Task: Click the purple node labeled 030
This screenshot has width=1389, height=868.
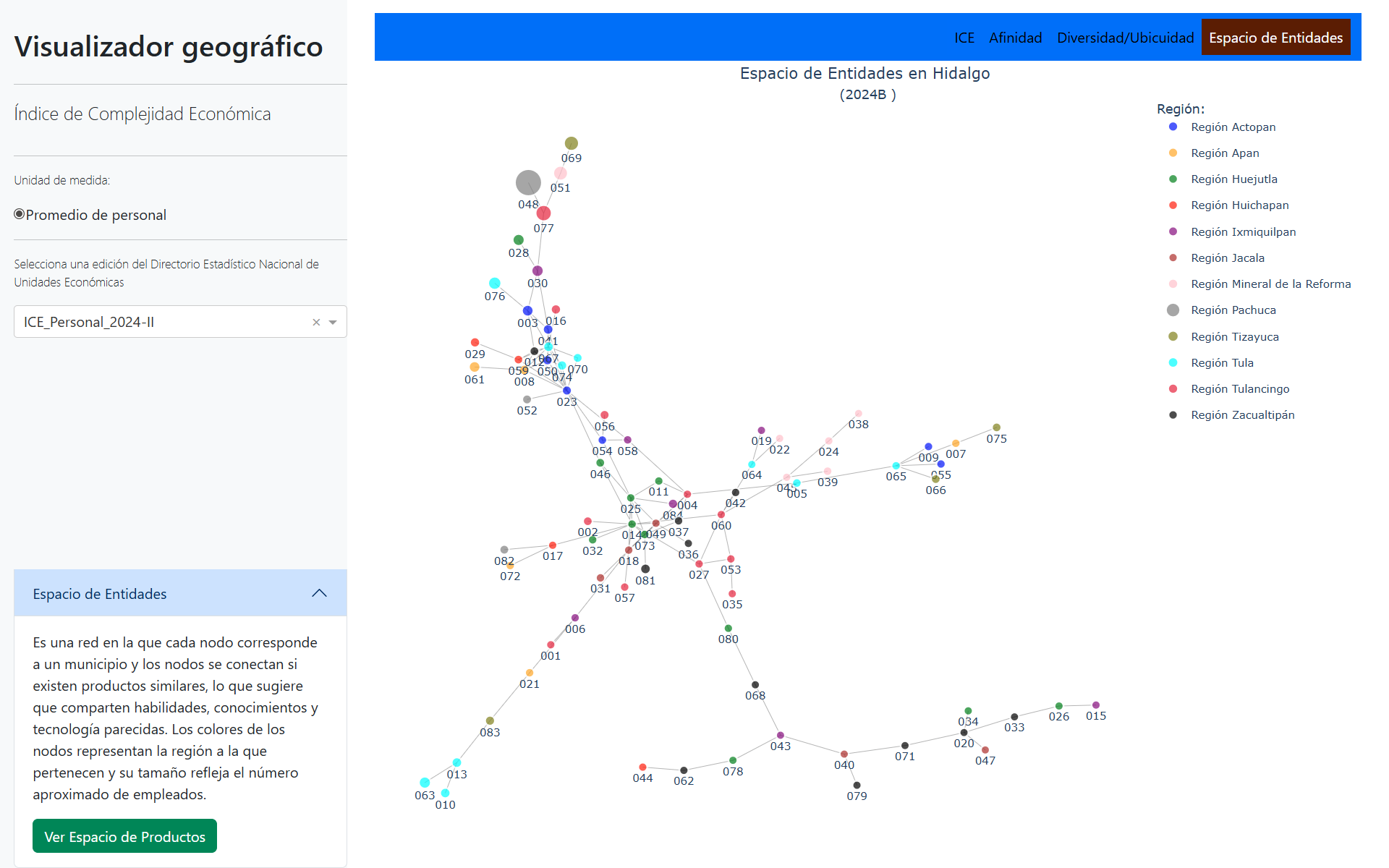Action: (537, 271)
